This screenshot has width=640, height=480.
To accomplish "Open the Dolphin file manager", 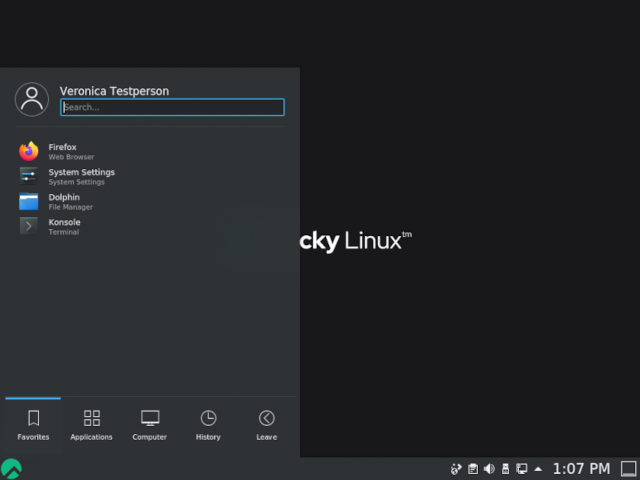I will pyautogui.click(x=29, y=201).
